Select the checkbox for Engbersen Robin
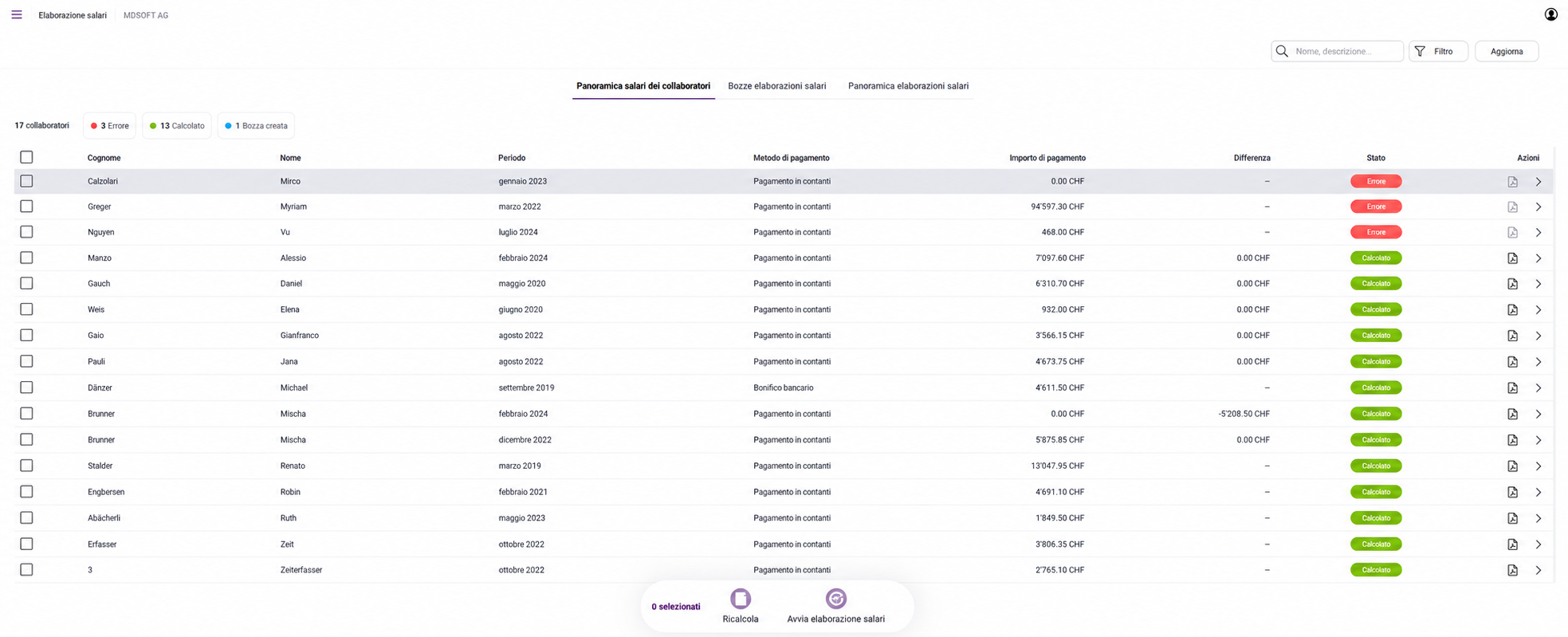The width and height of the screenshot is (1568, 637). (x=26, y=492)
